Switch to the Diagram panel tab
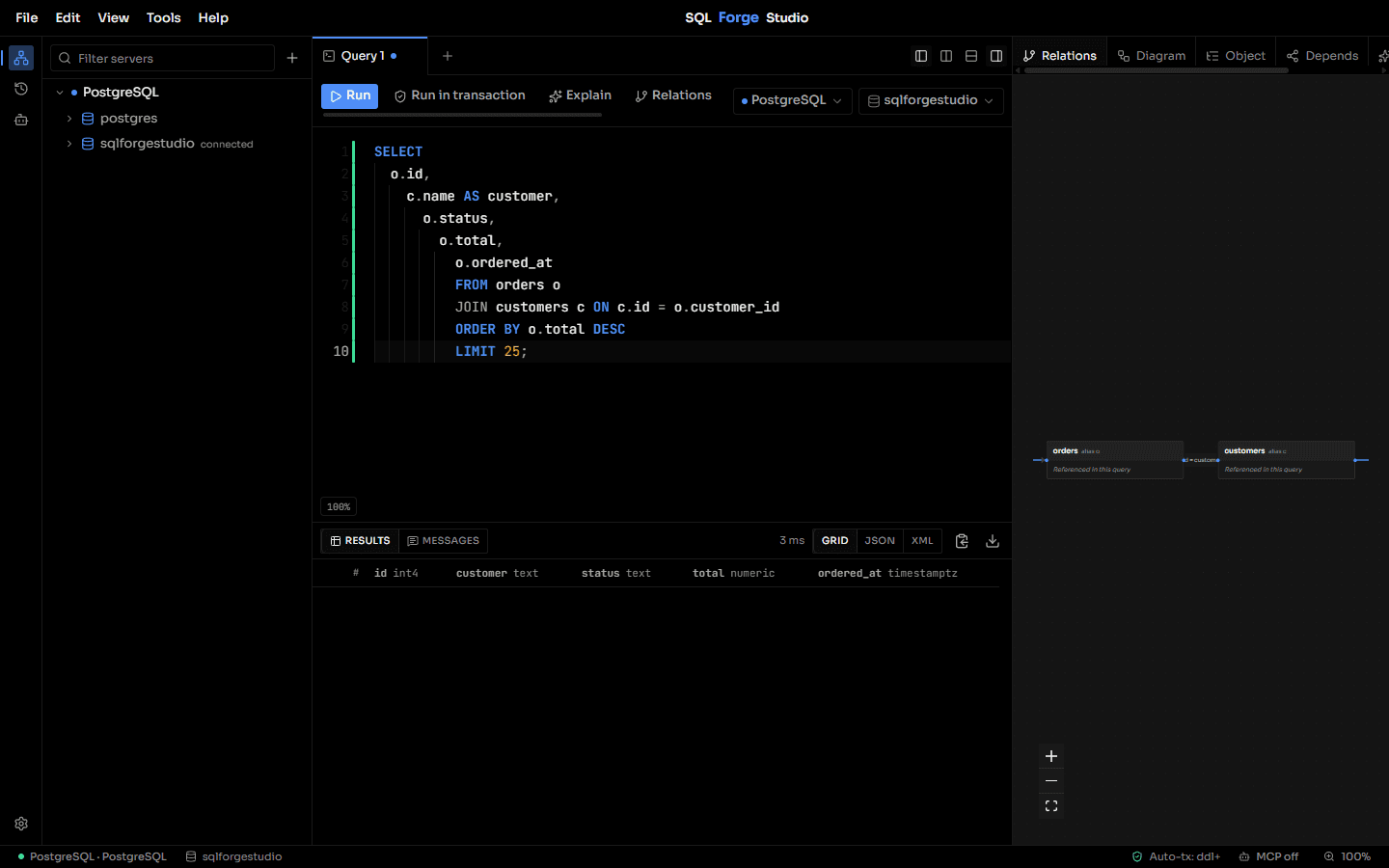Image resolution: width=1389 pixels, height=868 pixels. (1152, 56)
